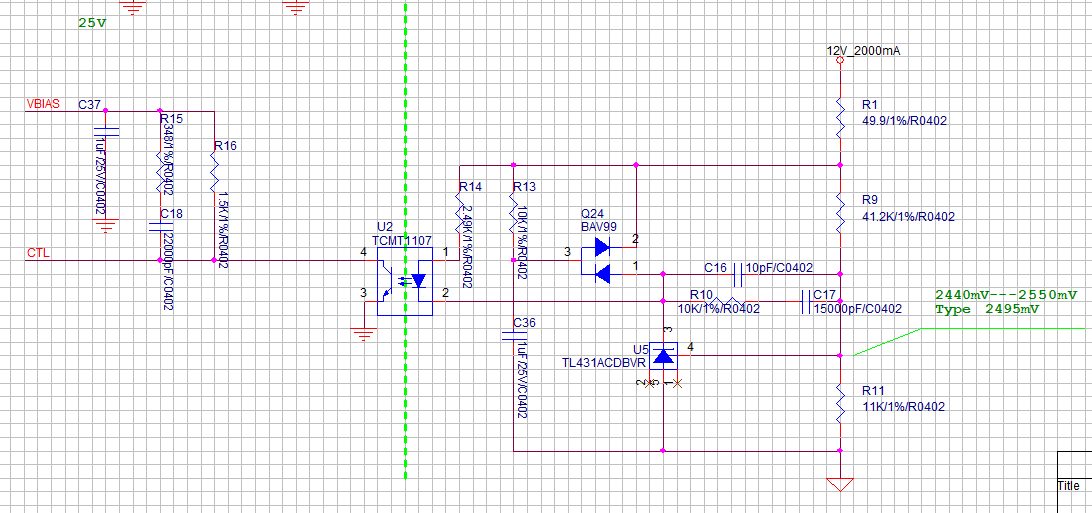Click the 12V_2000mA net name
Image resolution: width=1092 pixels, height=513 pixels.
click(x=864, y=51)
